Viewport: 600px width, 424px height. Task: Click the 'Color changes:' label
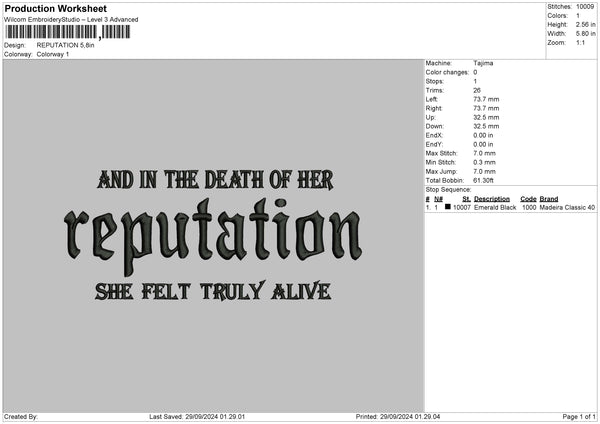447,72
